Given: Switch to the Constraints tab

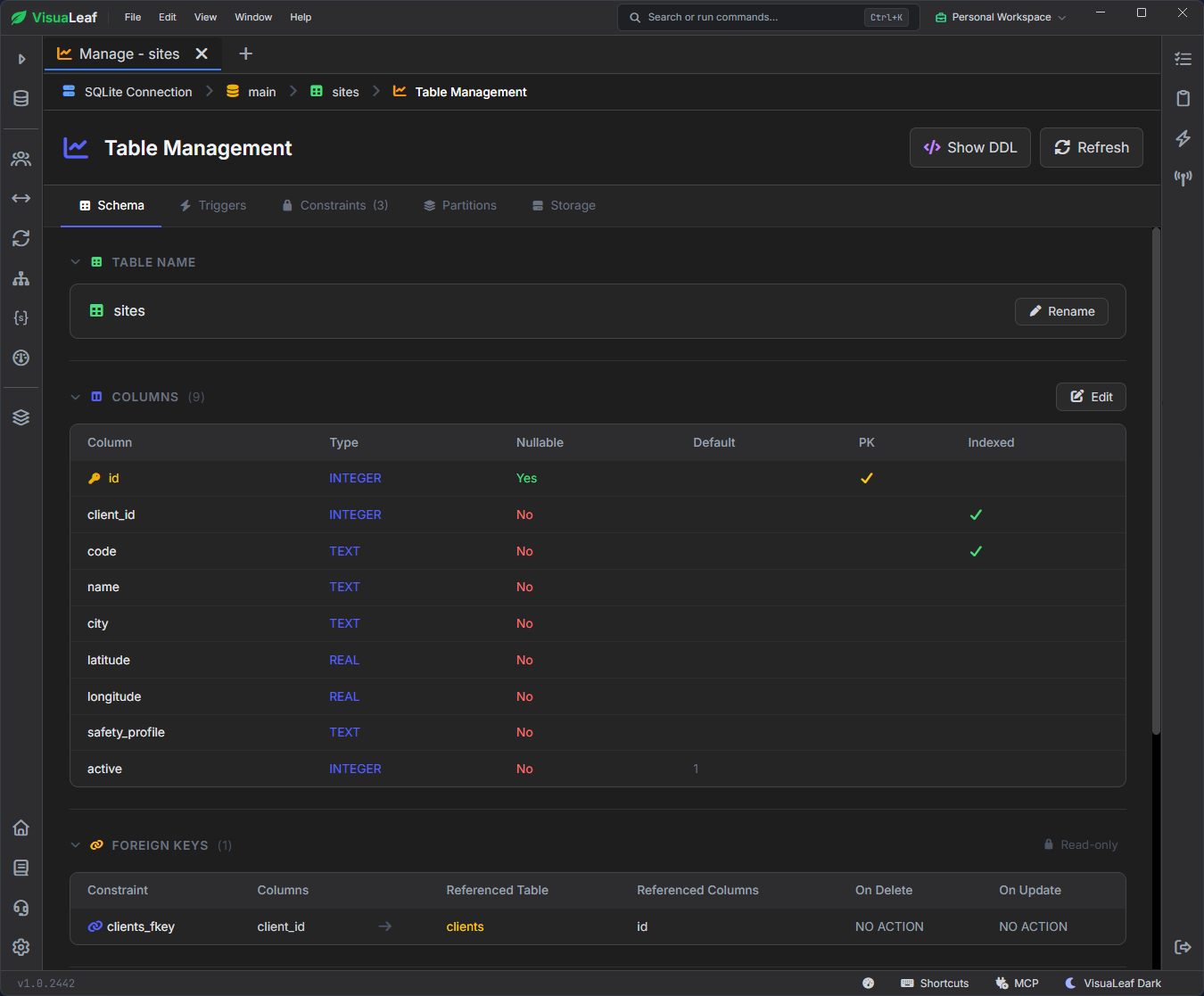Looking at the screenshot, I should (x=335, y=205).
